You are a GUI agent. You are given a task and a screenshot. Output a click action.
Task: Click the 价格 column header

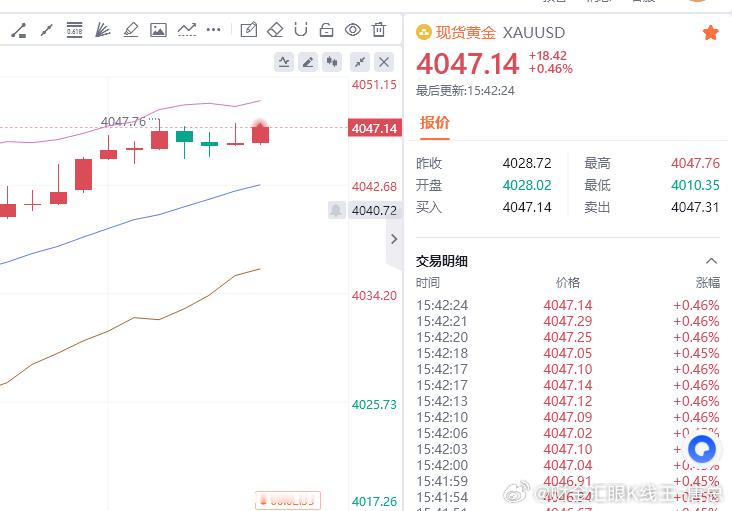point(568,282)
